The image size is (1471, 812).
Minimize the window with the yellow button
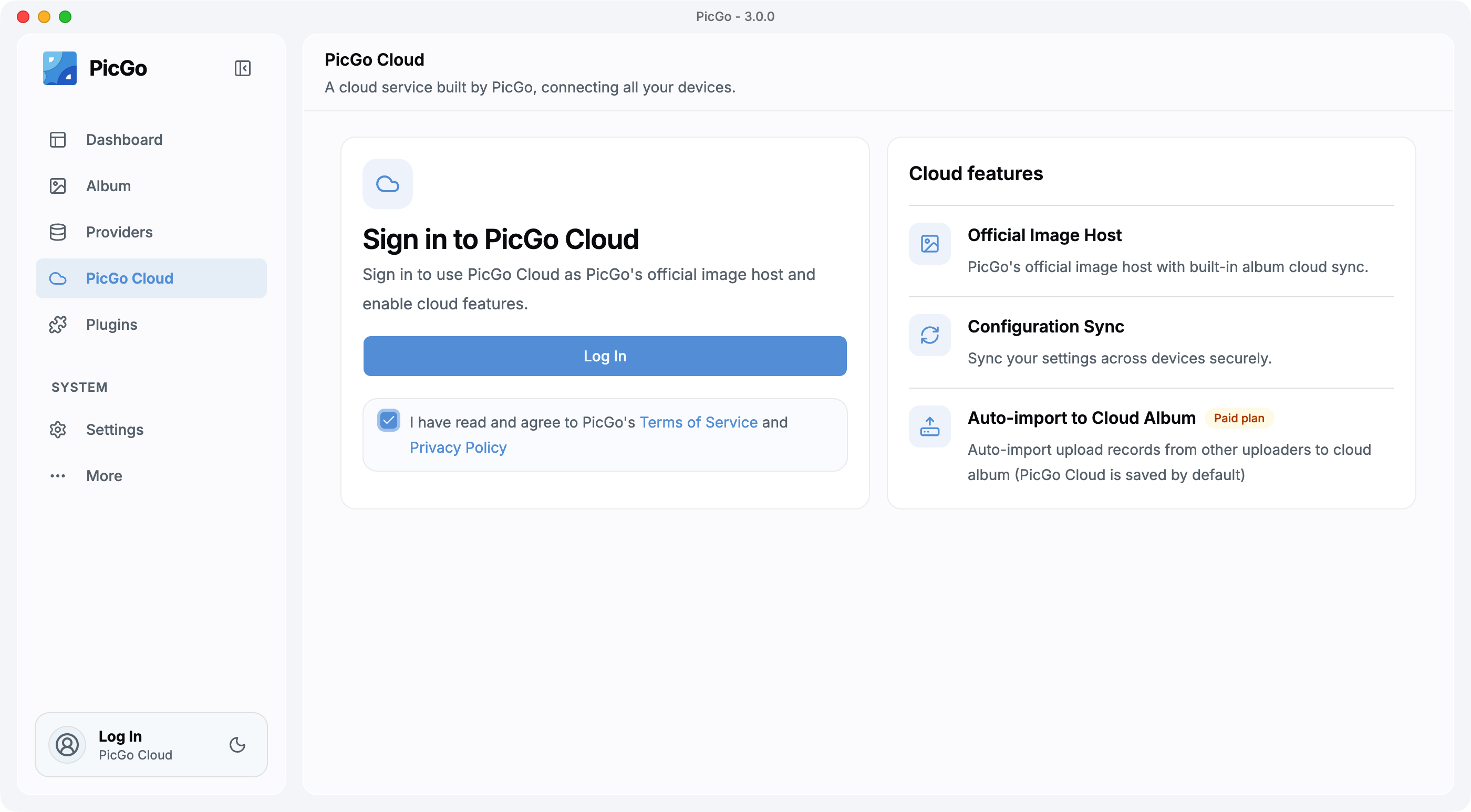[x=44, y=17]
